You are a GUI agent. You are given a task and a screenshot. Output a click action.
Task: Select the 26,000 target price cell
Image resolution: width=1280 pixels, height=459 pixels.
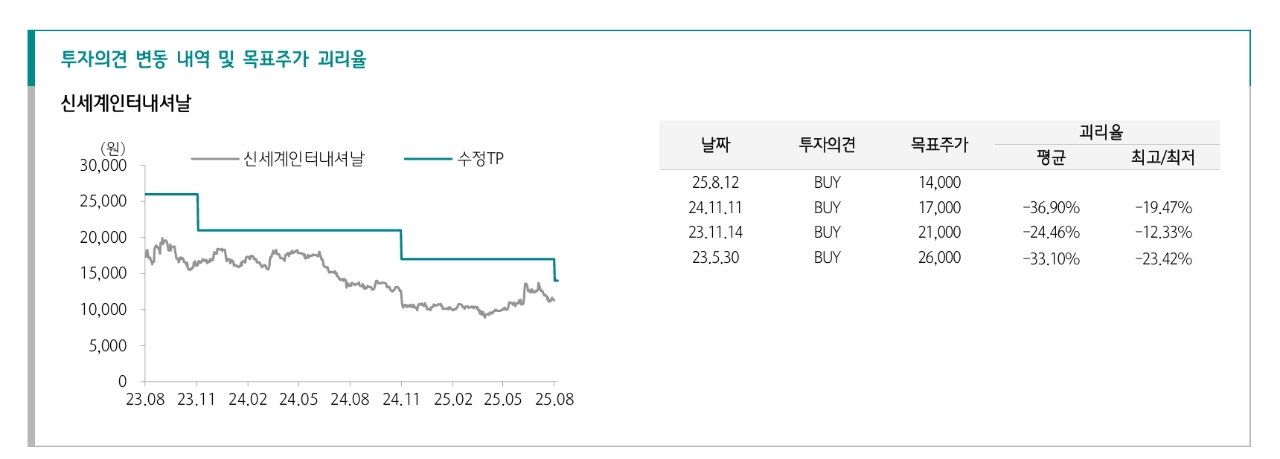939,258
